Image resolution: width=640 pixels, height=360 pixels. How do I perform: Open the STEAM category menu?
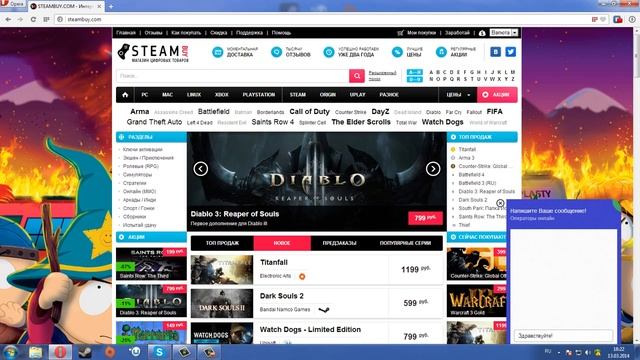[298, 95]
